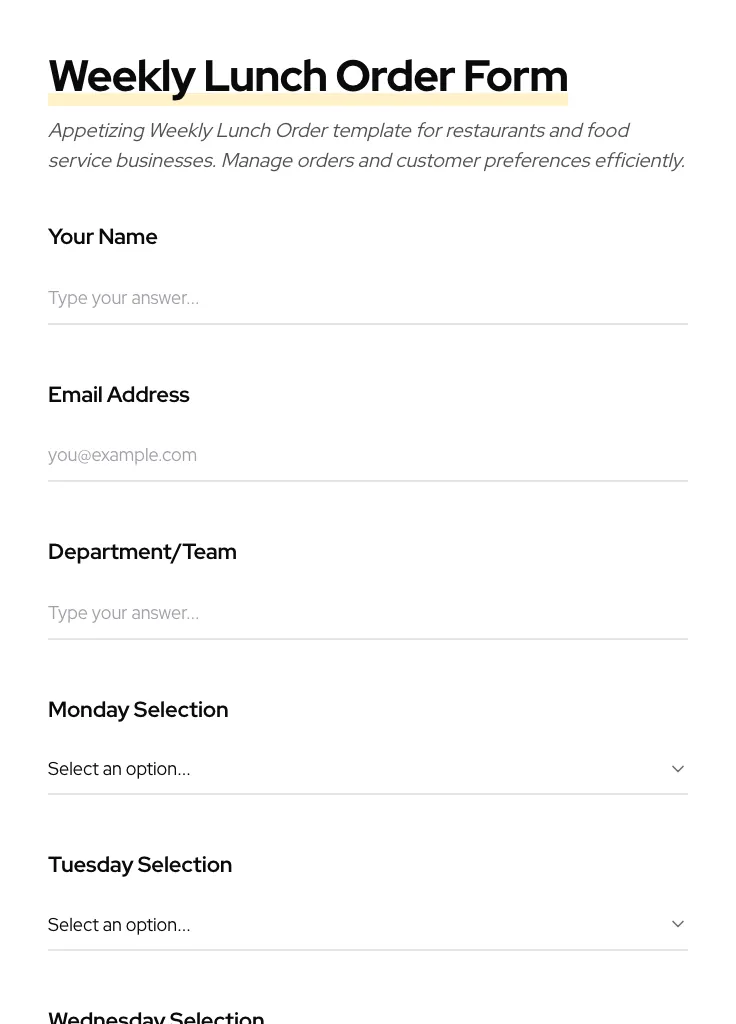Select the Department/Team text field
The width and height of the screenshot is (736, 1024).
(x=367, y=613)
